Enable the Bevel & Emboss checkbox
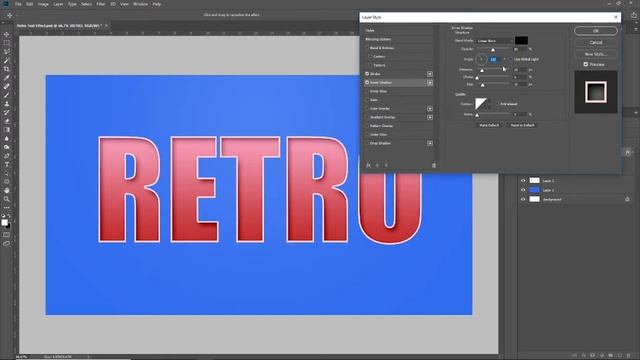This screenshot has width=640, height=360. [x=367, y=48]
